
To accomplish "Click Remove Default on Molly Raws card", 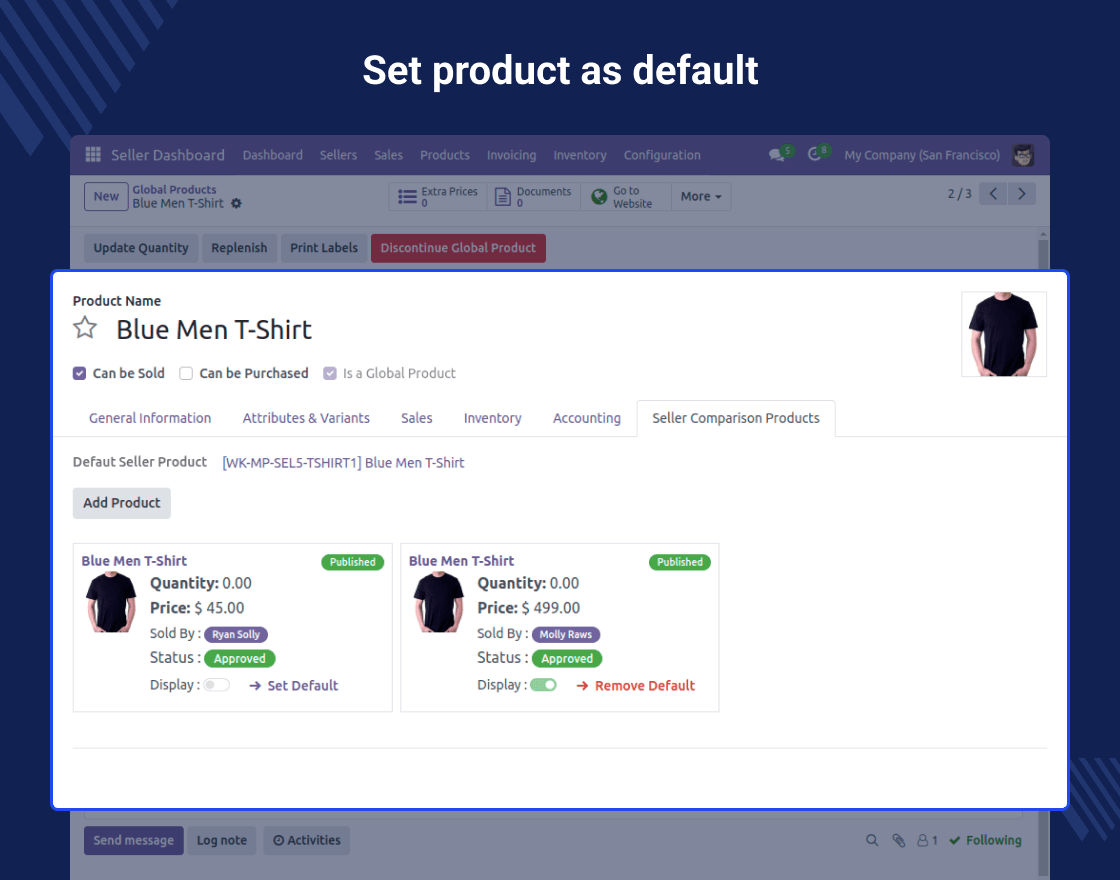I will pos(636,686).
